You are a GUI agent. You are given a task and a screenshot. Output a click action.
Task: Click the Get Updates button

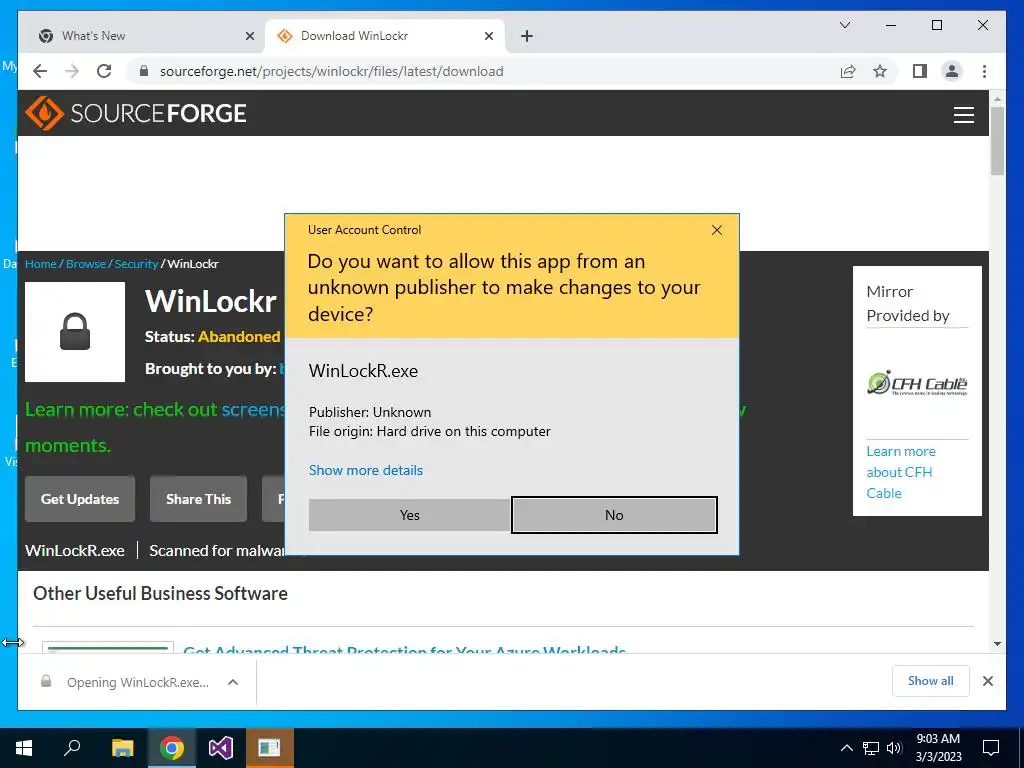point(80,499)
